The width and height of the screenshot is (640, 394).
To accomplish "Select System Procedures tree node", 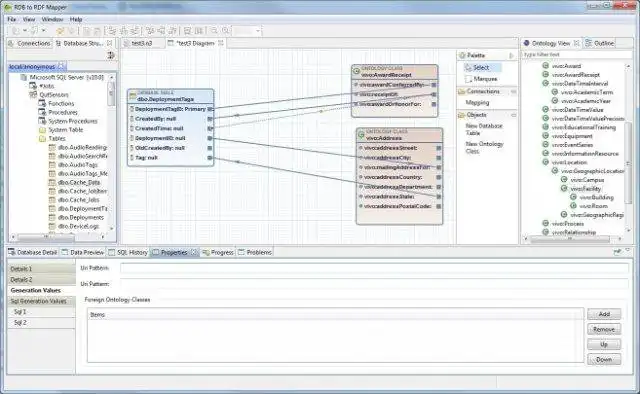I will [x=68, y=121].
